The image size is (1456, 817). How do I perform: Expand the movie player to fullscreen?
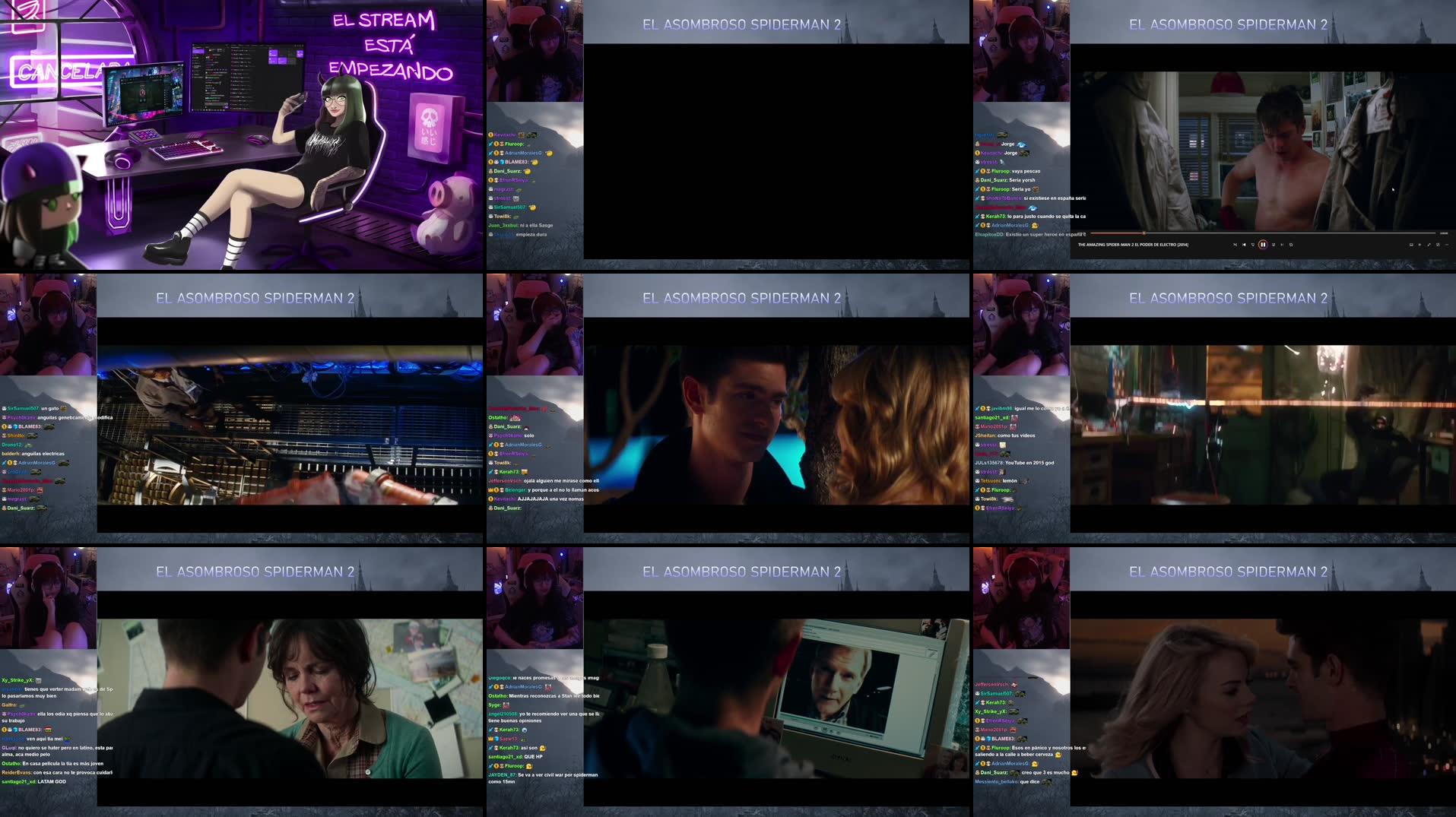[x=1429, y=245]
